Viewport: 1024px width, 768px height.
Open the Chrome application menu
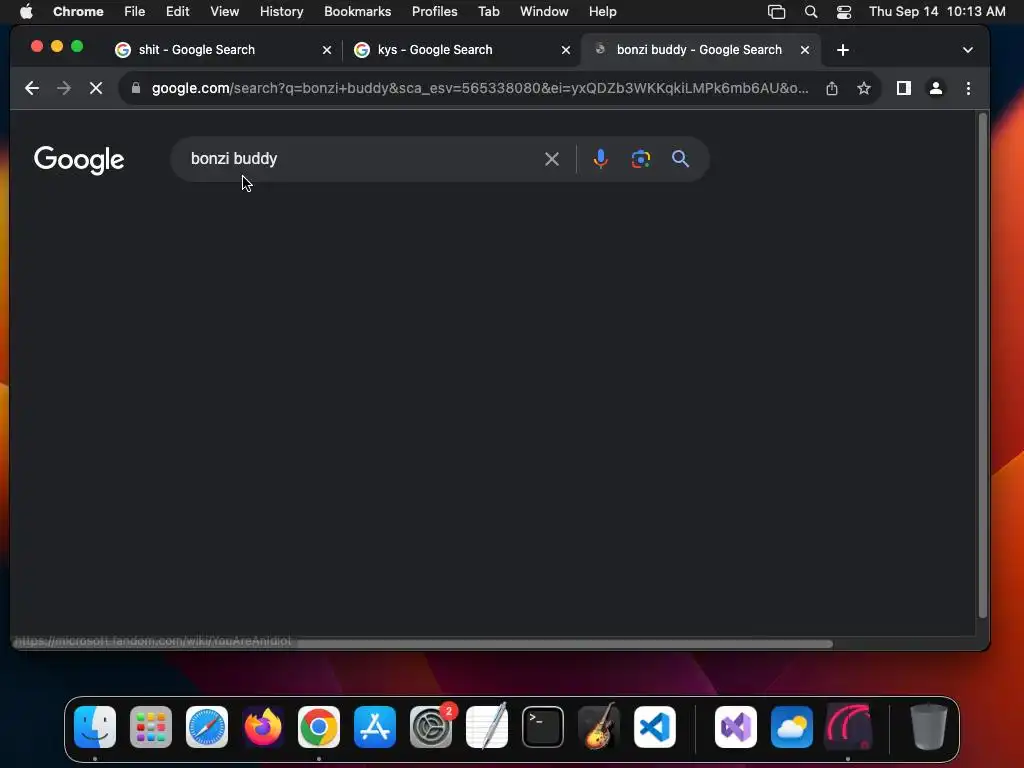click(78, 12)
